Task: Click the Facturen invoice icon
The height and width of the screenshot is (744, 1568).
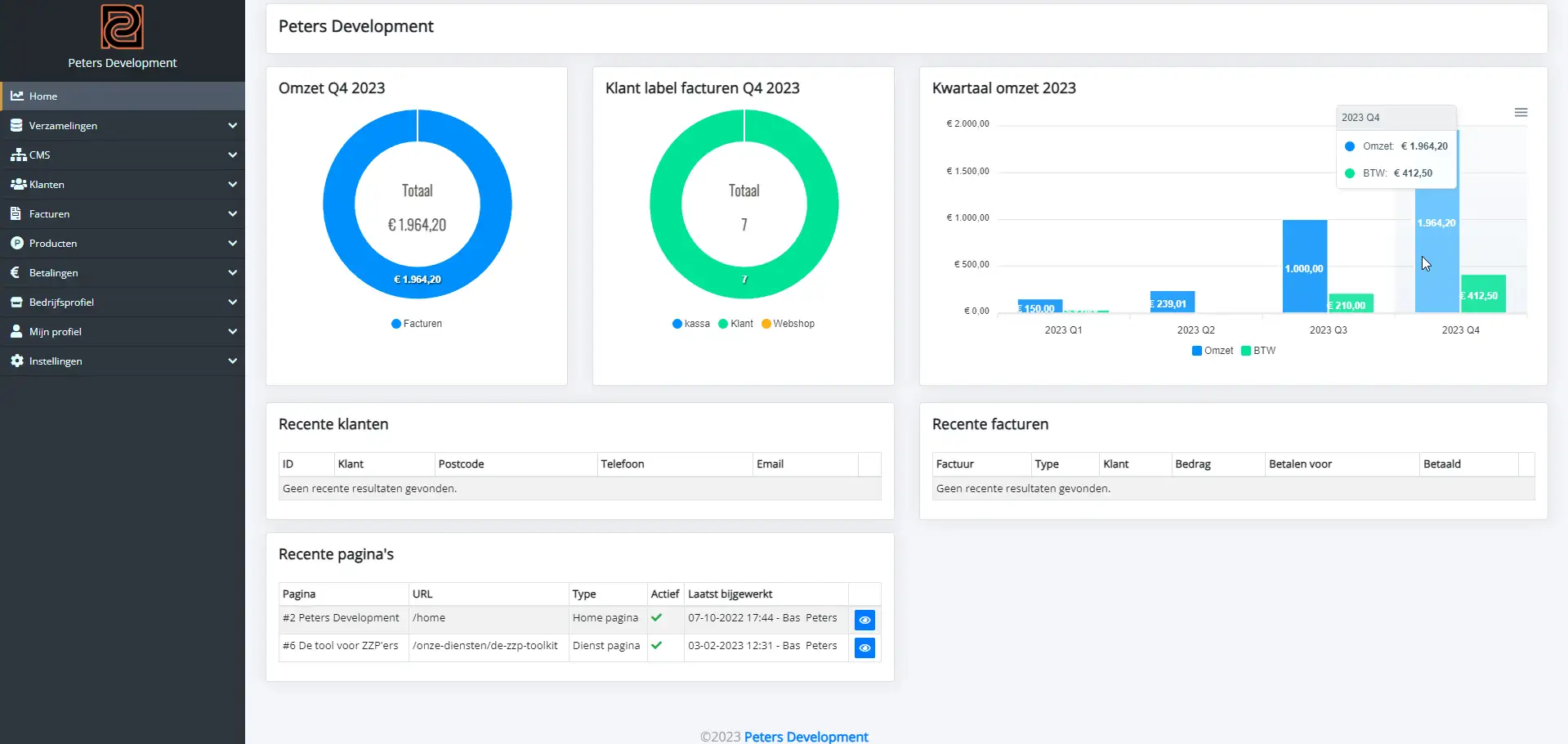Action: (x=16, y=213)
